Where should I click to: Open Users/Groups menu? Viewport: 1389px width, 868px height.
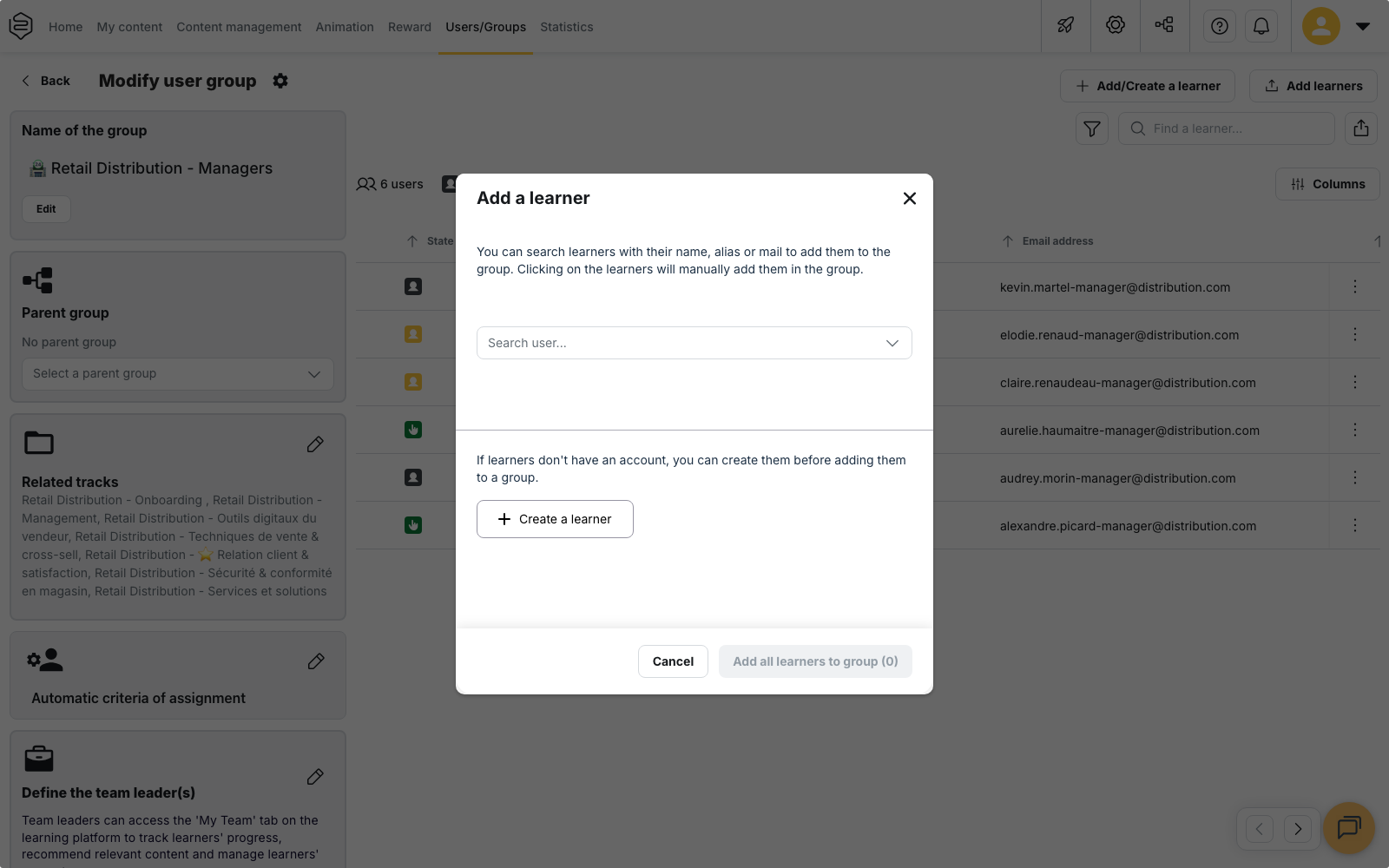point(485,27)
